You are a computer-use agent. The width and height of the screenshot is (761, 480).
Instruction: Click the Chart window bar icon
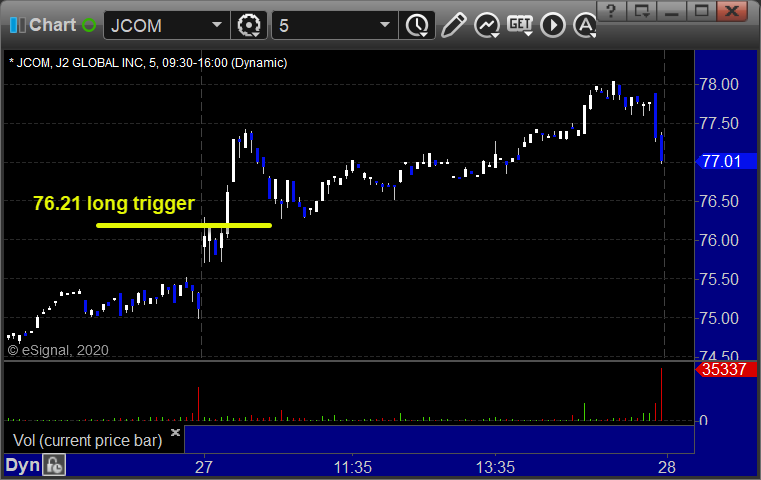(x=17, y=25)
